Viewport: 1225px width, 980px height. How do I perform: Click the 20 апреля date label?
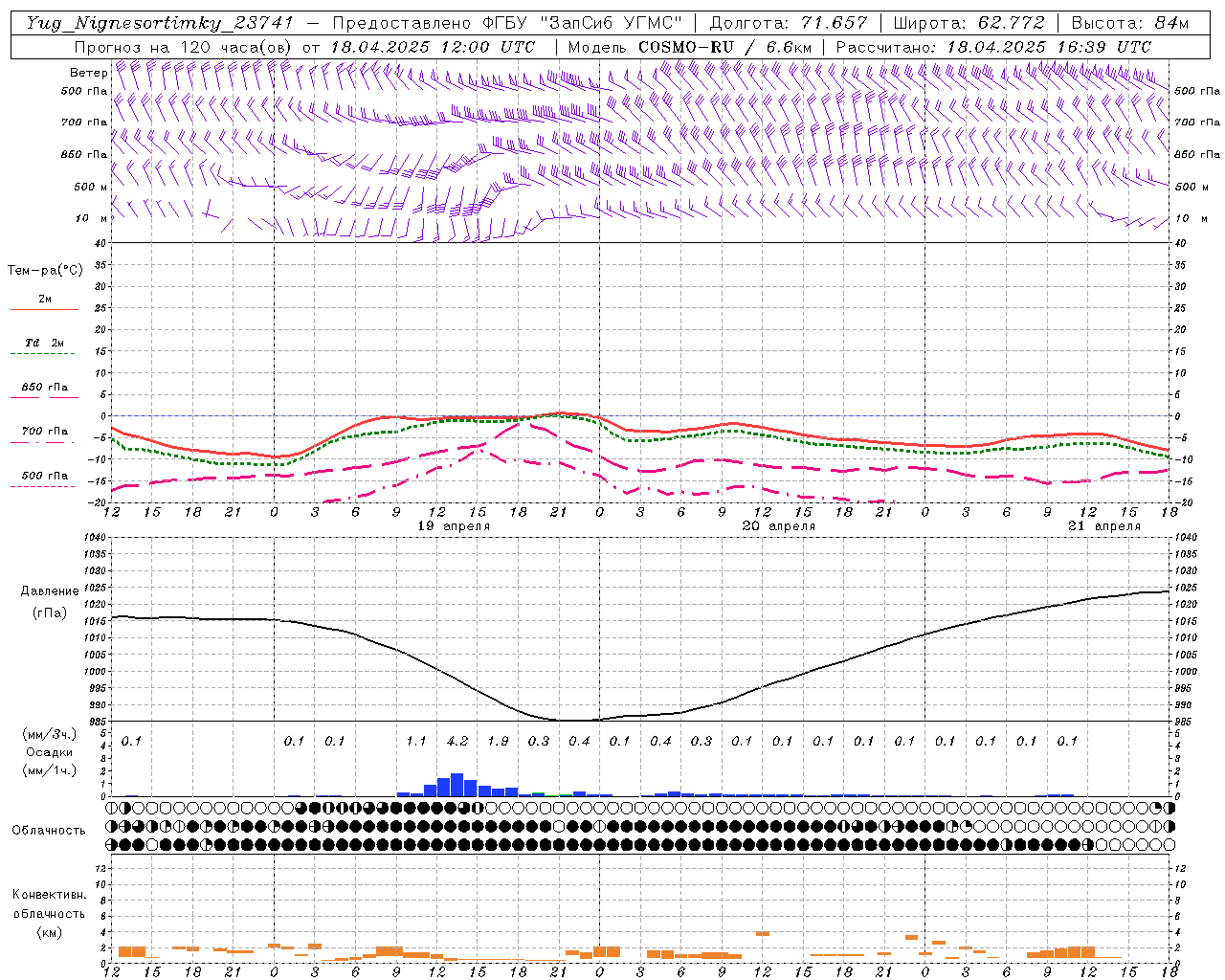779,526
